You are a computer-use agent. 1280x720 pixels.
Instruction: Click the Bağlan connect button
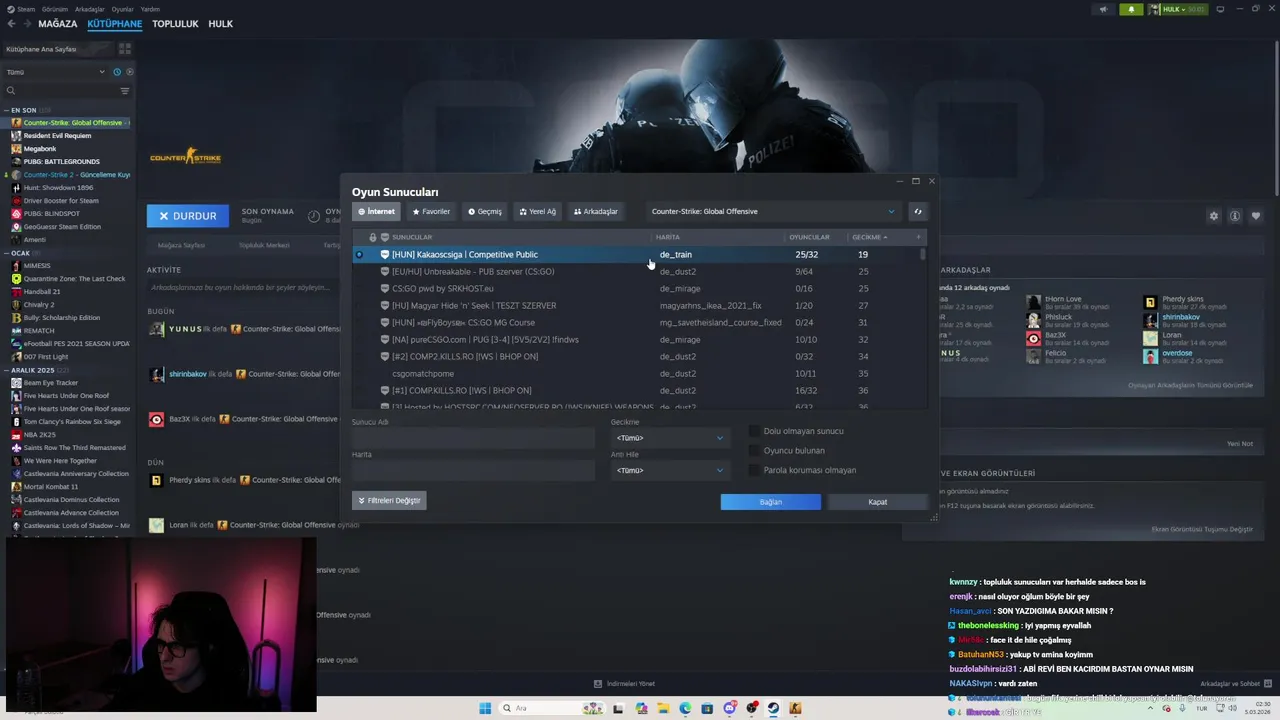(x=770, y=502)
